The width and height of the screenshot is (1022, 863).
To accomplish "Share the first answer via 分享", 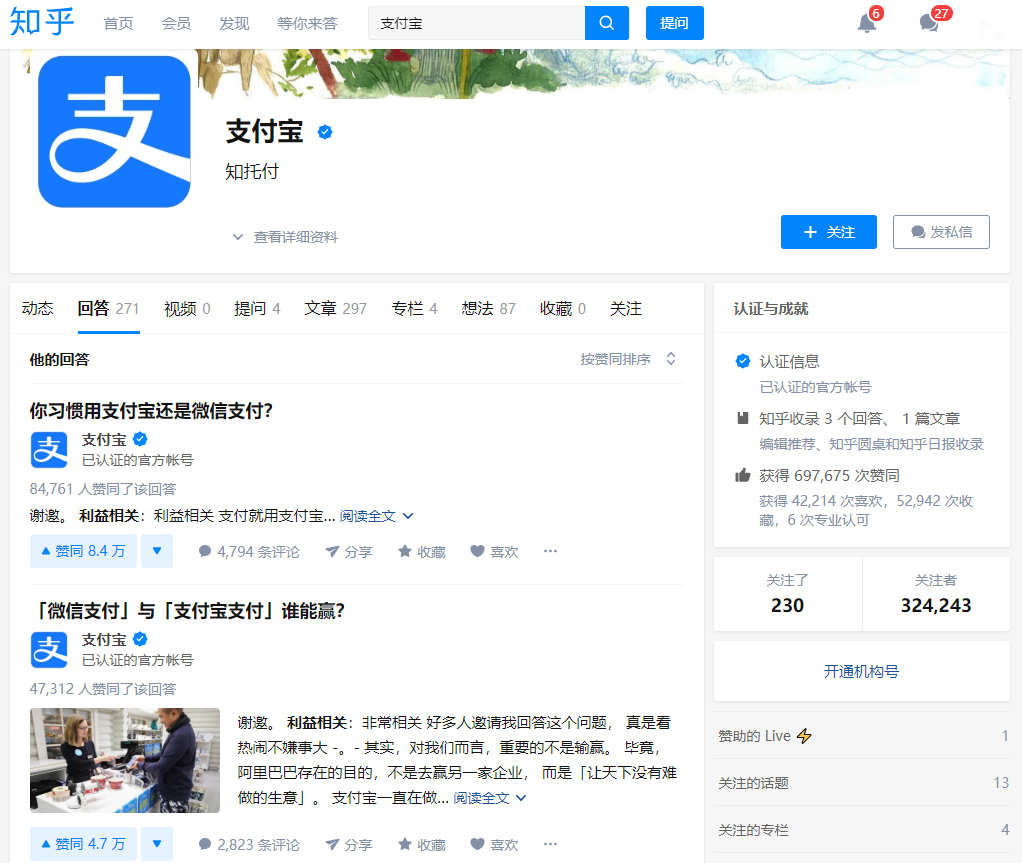I will [x=349, y=551].
